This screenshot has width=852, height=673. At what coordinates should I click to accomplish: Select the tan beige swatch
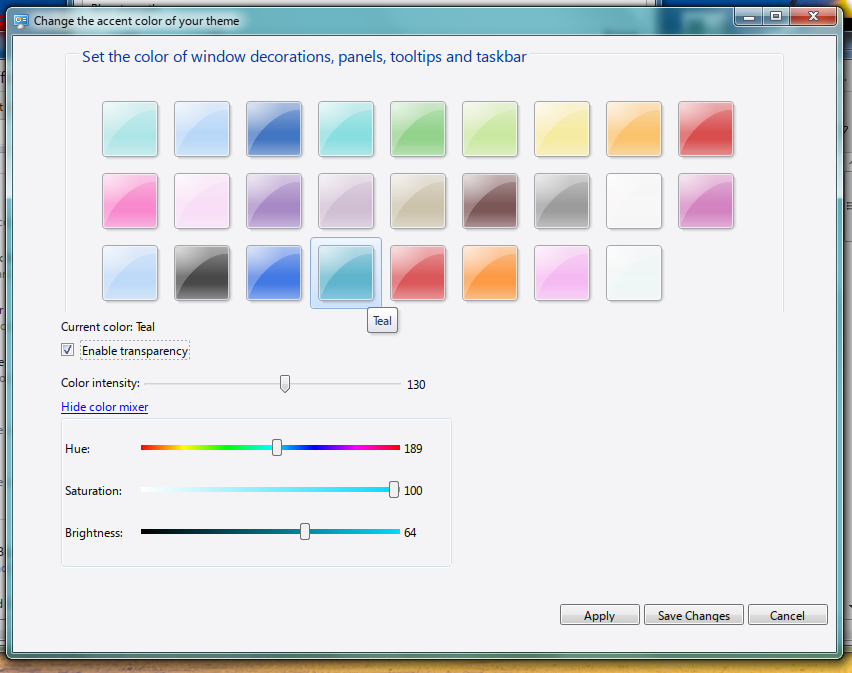[418, 201]
